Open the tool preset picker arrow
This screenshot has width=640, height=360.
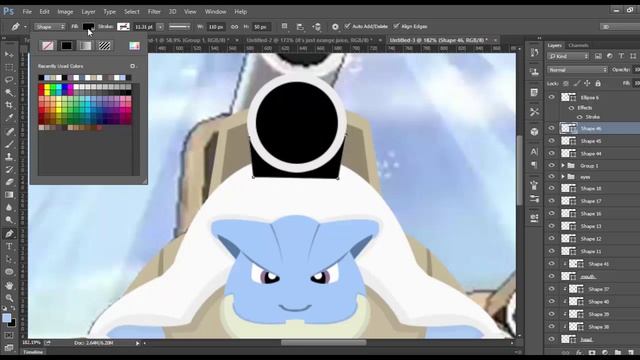pyautogui.click(x=25, y=27)
